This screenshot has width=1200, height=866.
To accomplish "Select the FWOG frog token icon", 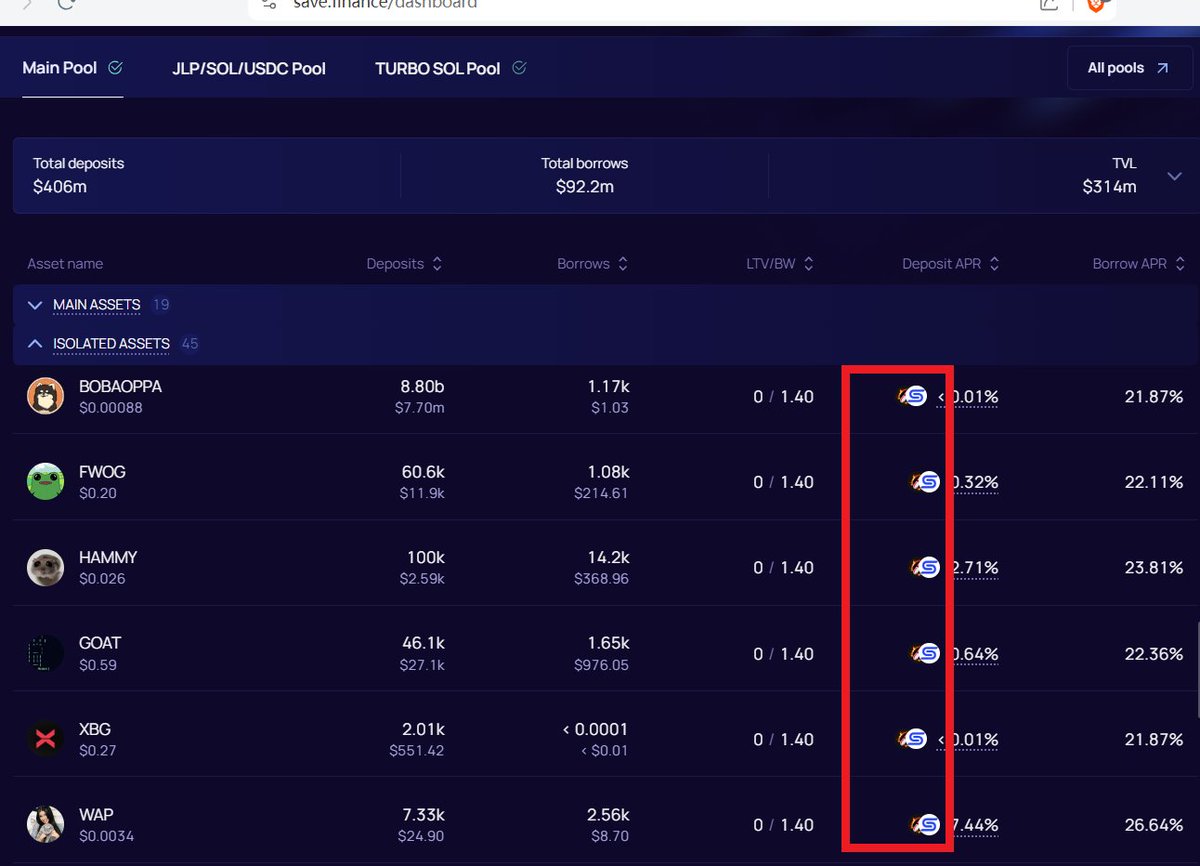I will (46, 482).
